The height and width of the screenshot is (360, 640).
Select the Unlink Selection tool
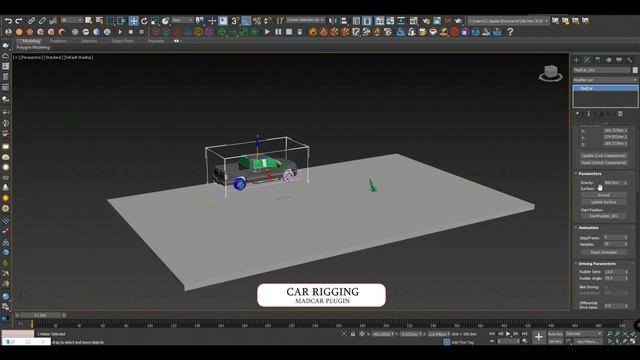point(42,20)
